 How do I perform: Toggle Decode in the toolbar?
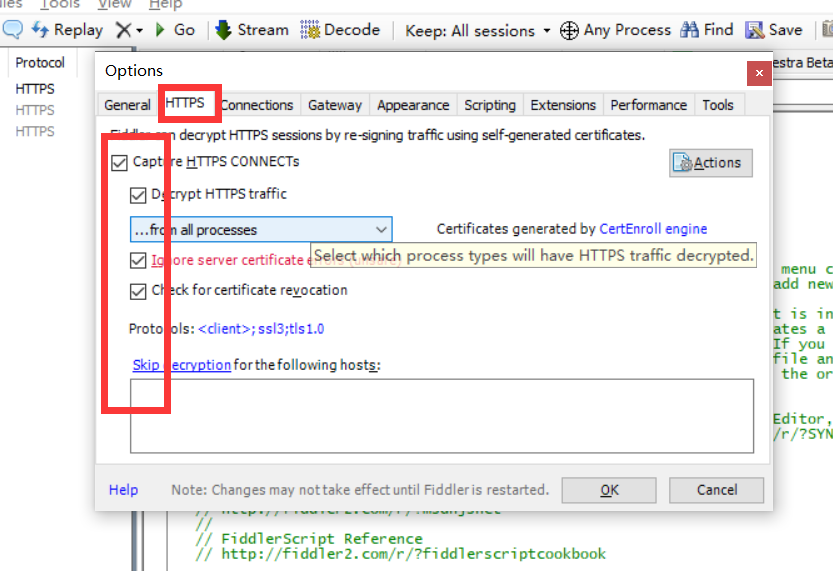click(x=340, y=30)
